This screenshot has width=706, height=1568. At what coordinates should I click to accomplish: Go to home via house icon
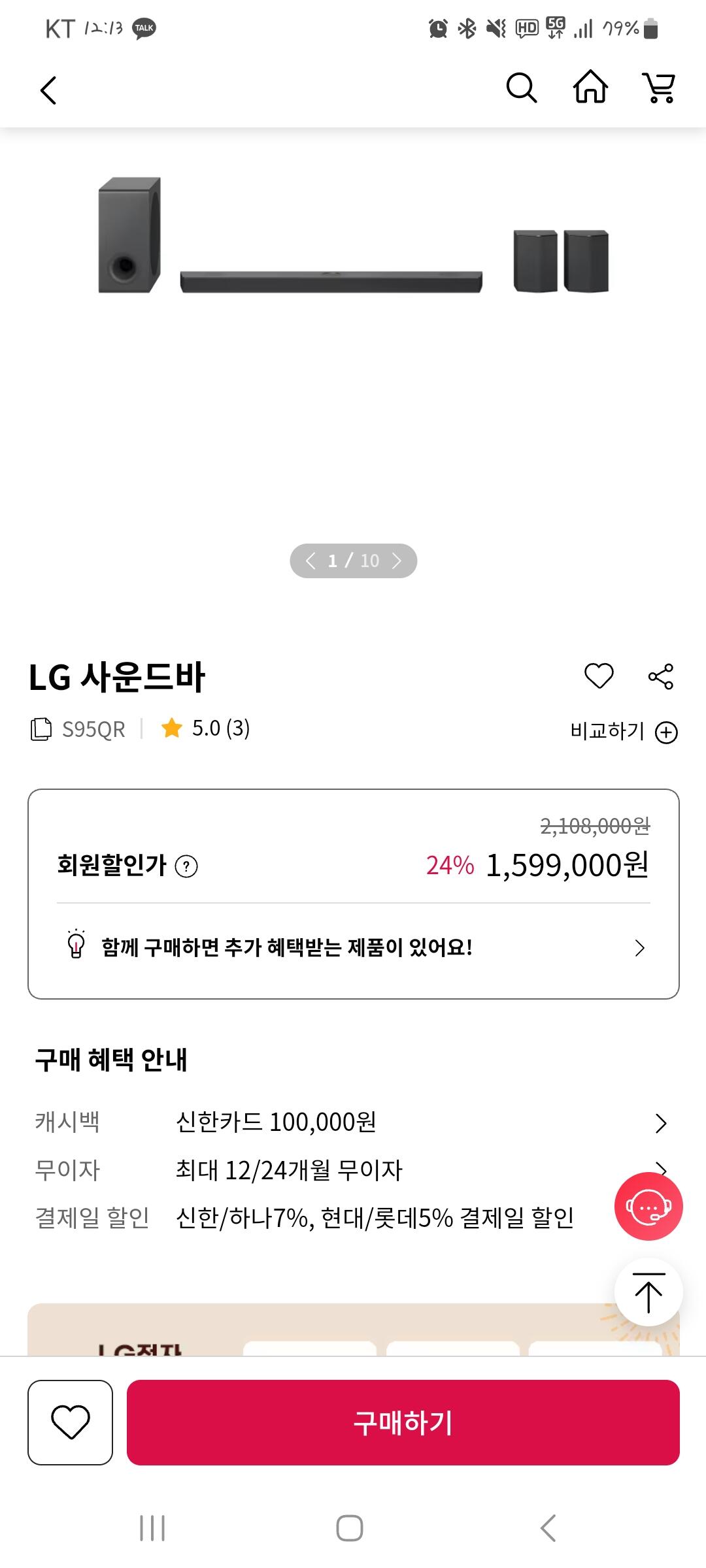click(590, 88)
